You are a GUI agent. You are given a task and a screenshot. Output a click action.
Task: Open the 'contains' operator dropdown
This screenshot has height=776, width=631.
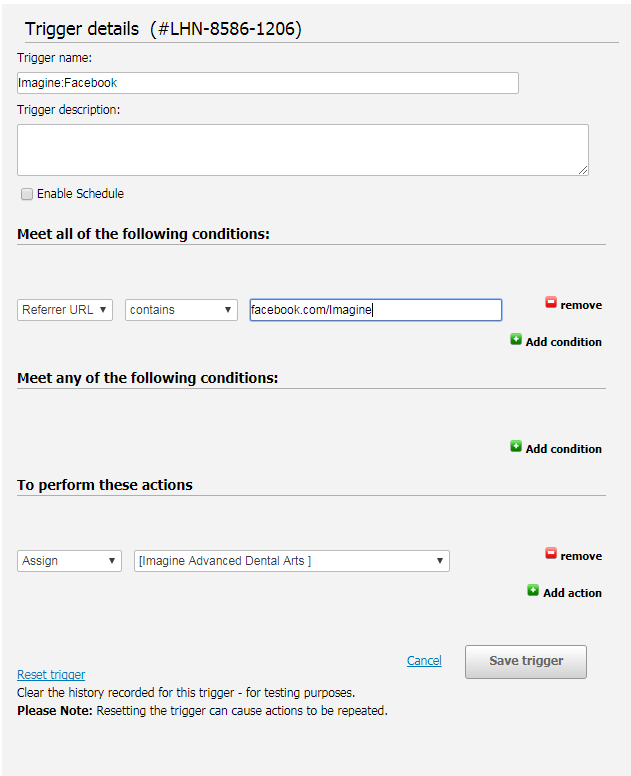click(x=181, y=310)
